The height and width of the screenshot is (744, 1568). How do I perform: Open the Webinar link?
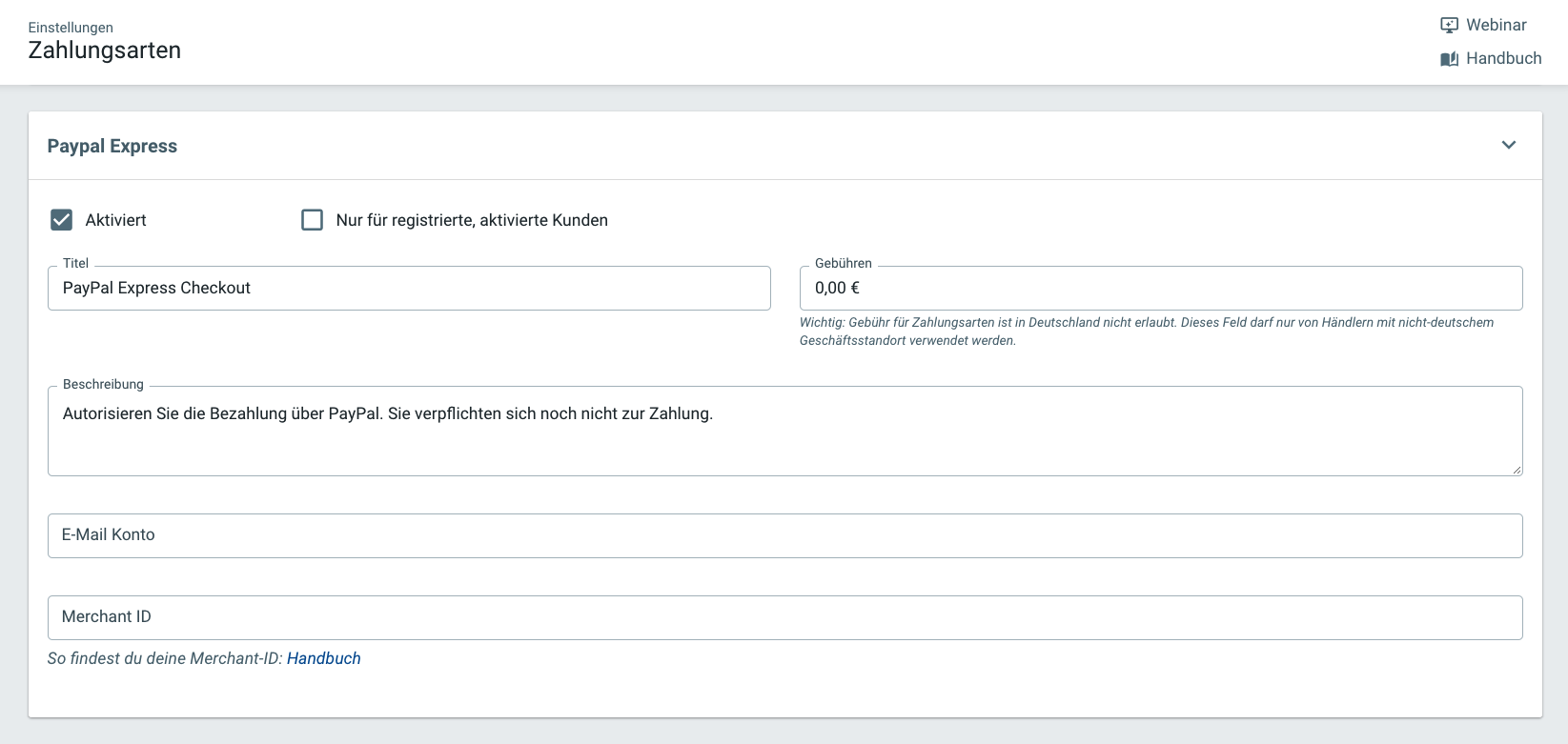1496,25
